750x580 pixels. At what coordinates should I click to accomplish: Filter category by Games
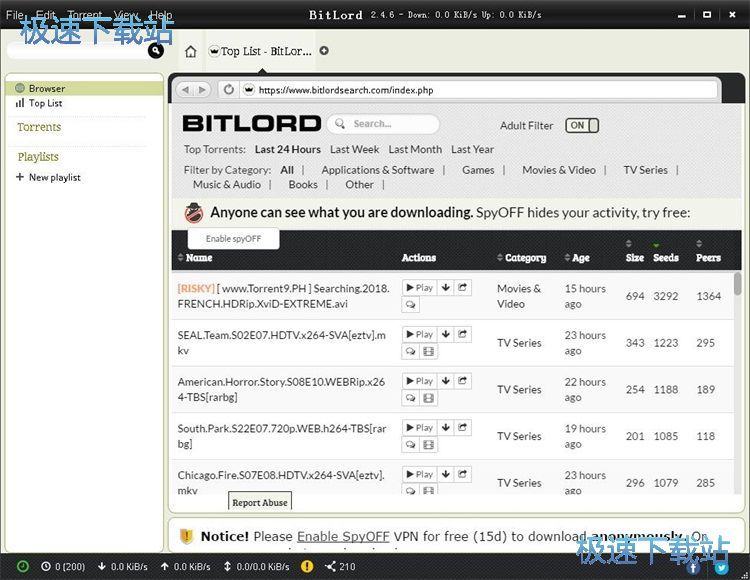point(478,170)
